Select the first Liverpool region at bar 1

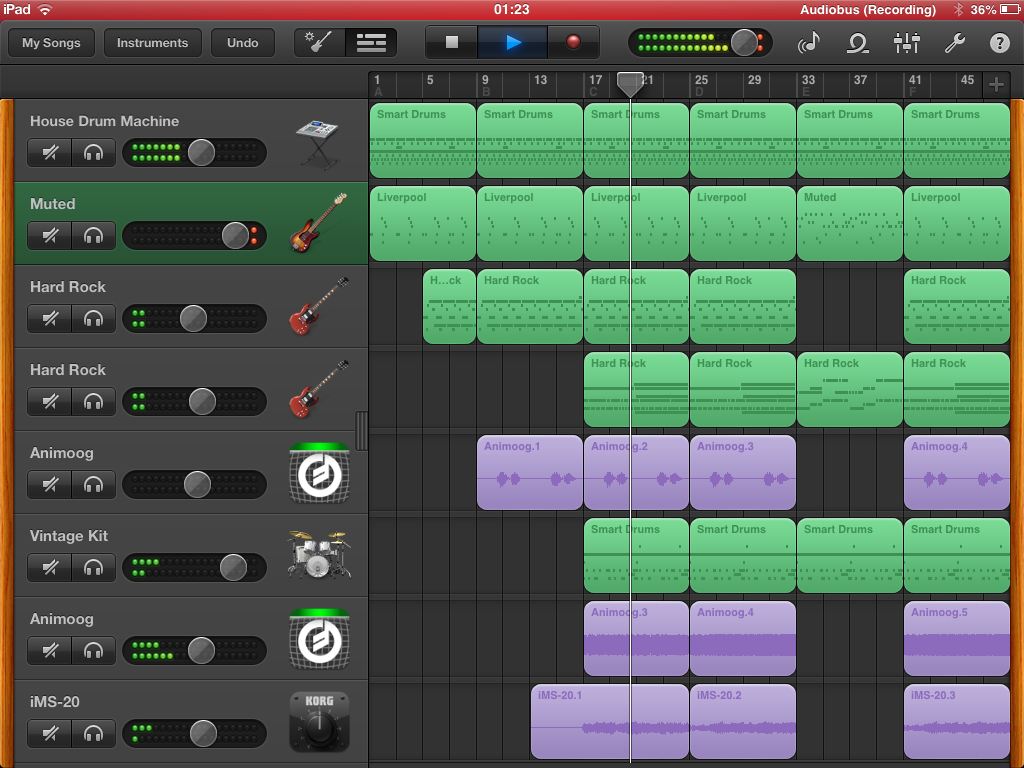pyautogui.click(x=423, y=223)
